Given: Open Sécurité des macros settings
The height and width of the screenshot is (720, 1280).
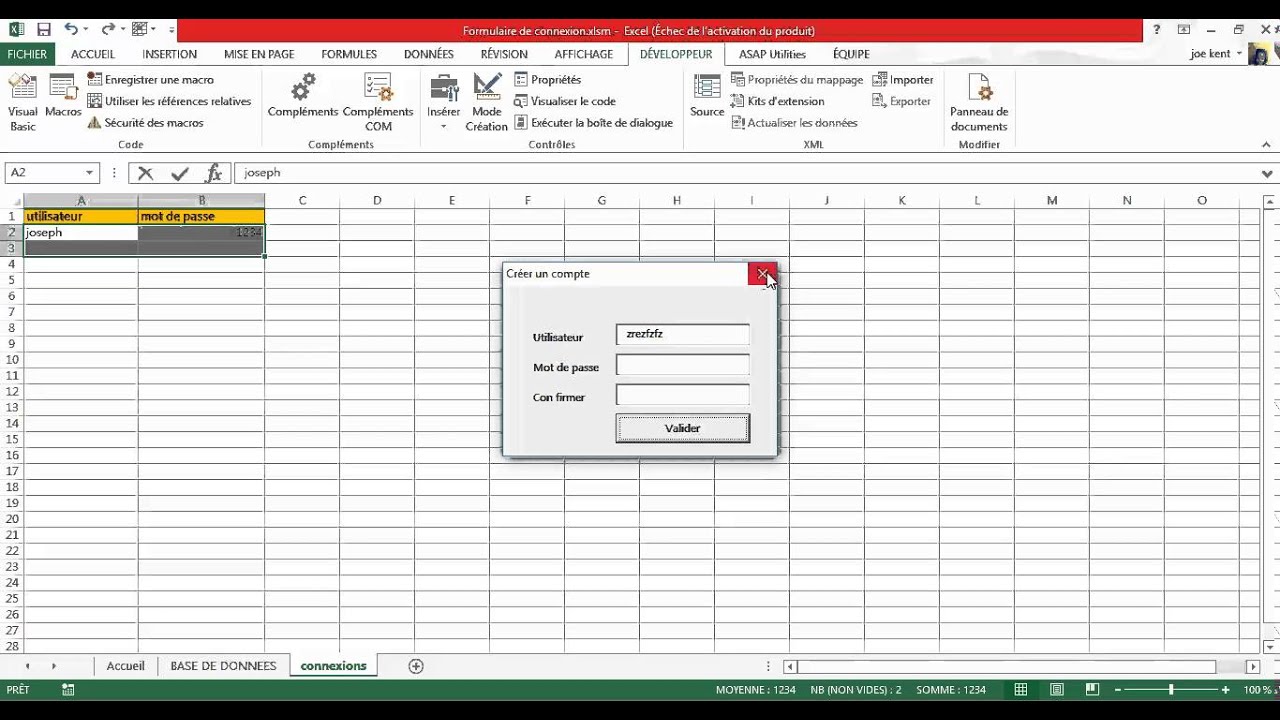Looking at the screenshot, I should click(x=145, y=123).
